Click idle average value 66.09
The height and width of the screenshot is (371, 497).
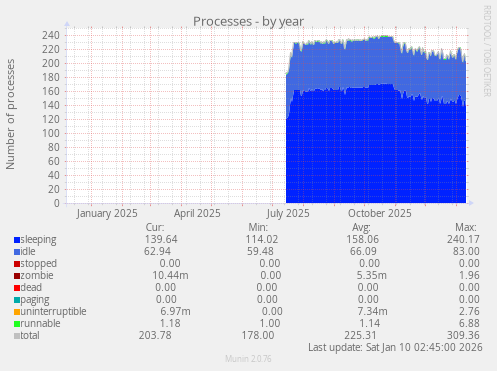pyautogui.click(x=363, y=251)
